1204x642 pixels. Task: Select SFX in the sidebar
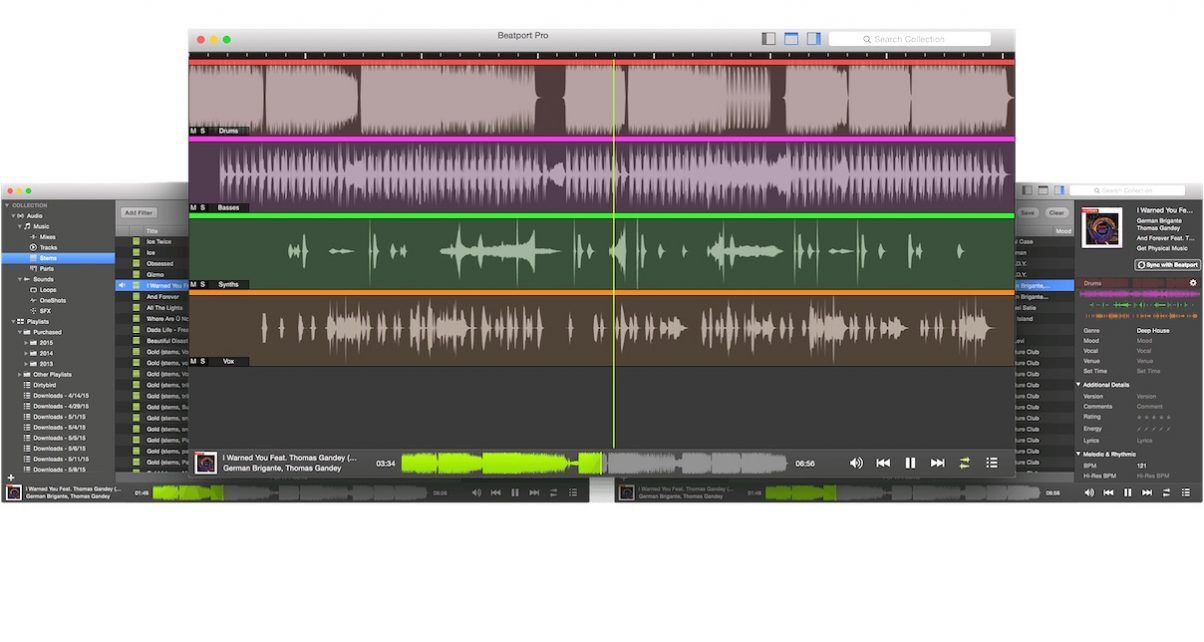point(45,311)
